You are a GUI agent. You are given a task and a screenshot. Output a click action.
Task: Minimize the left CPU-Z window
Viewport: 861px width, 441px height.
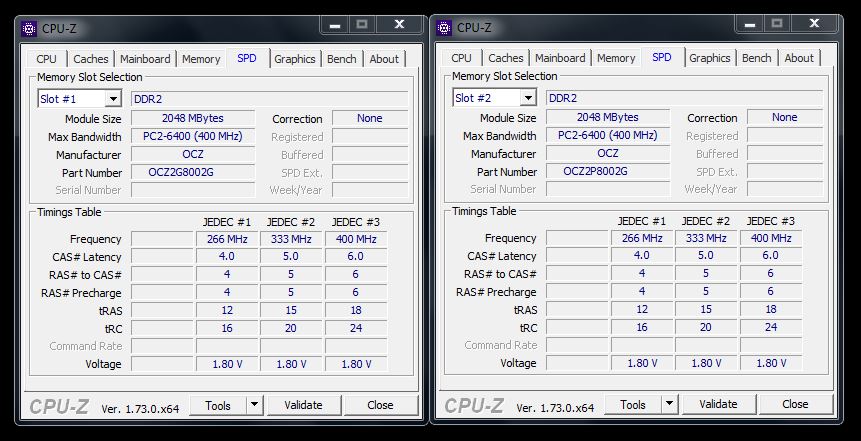(336, 25)
